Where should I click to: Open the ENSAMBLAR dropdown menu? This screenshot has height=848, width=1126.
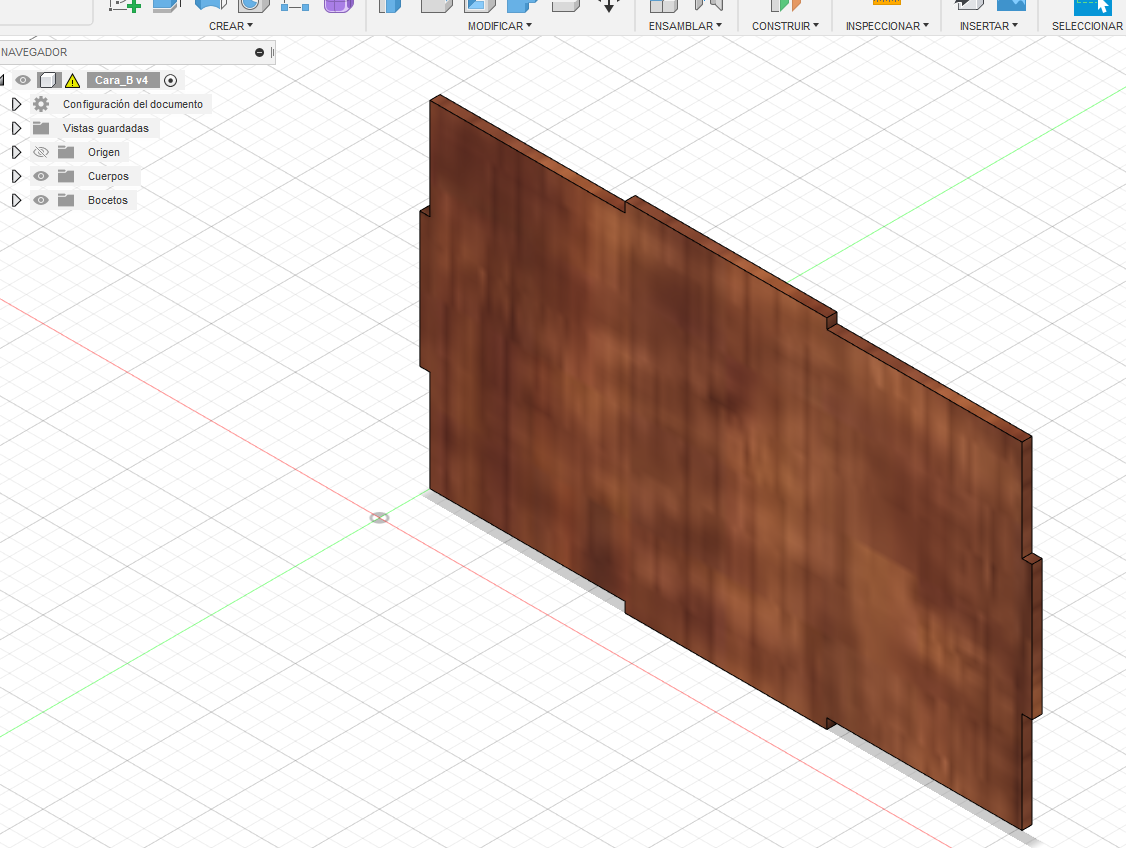685,26
